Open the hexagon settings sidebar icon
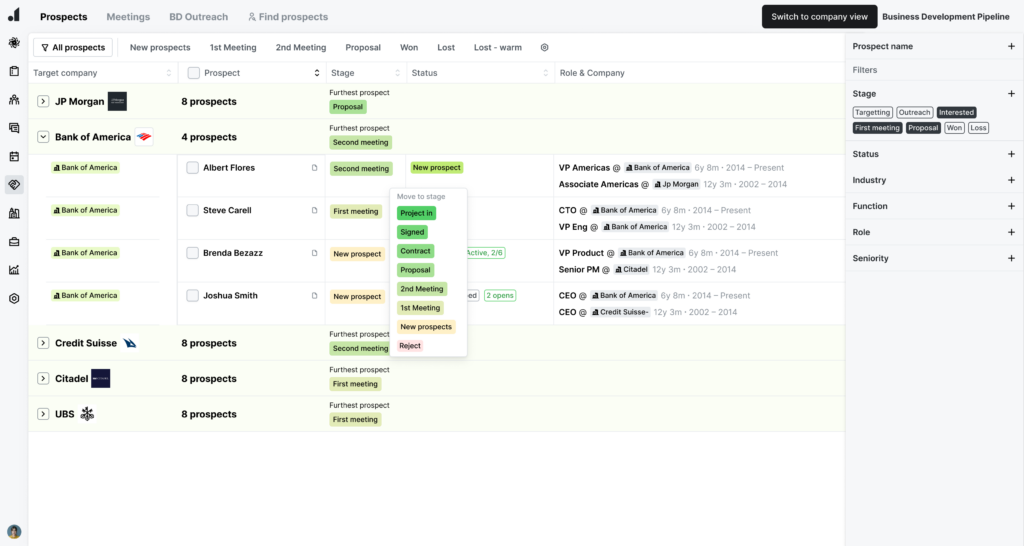 (14, 298)
